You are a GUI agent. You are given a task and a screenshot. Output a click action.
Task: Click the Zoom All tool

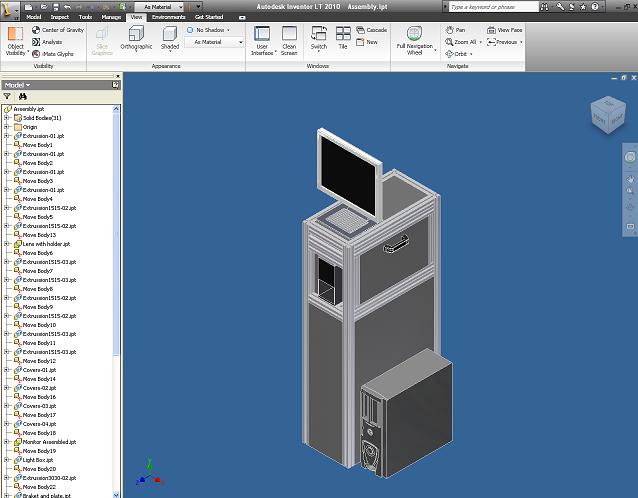point(461,42)
